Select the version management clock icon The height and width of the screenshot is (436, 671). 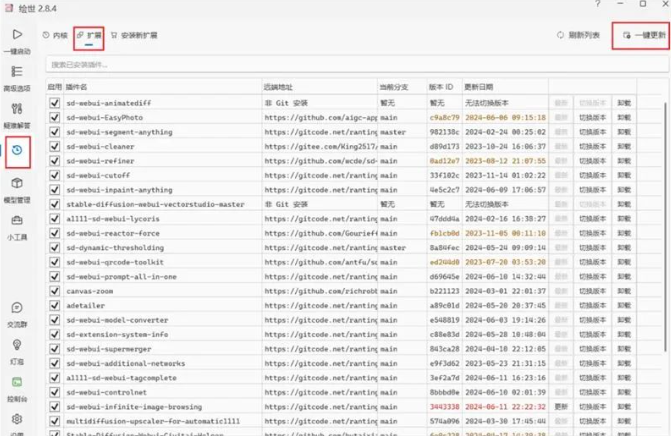coord(18,150)
